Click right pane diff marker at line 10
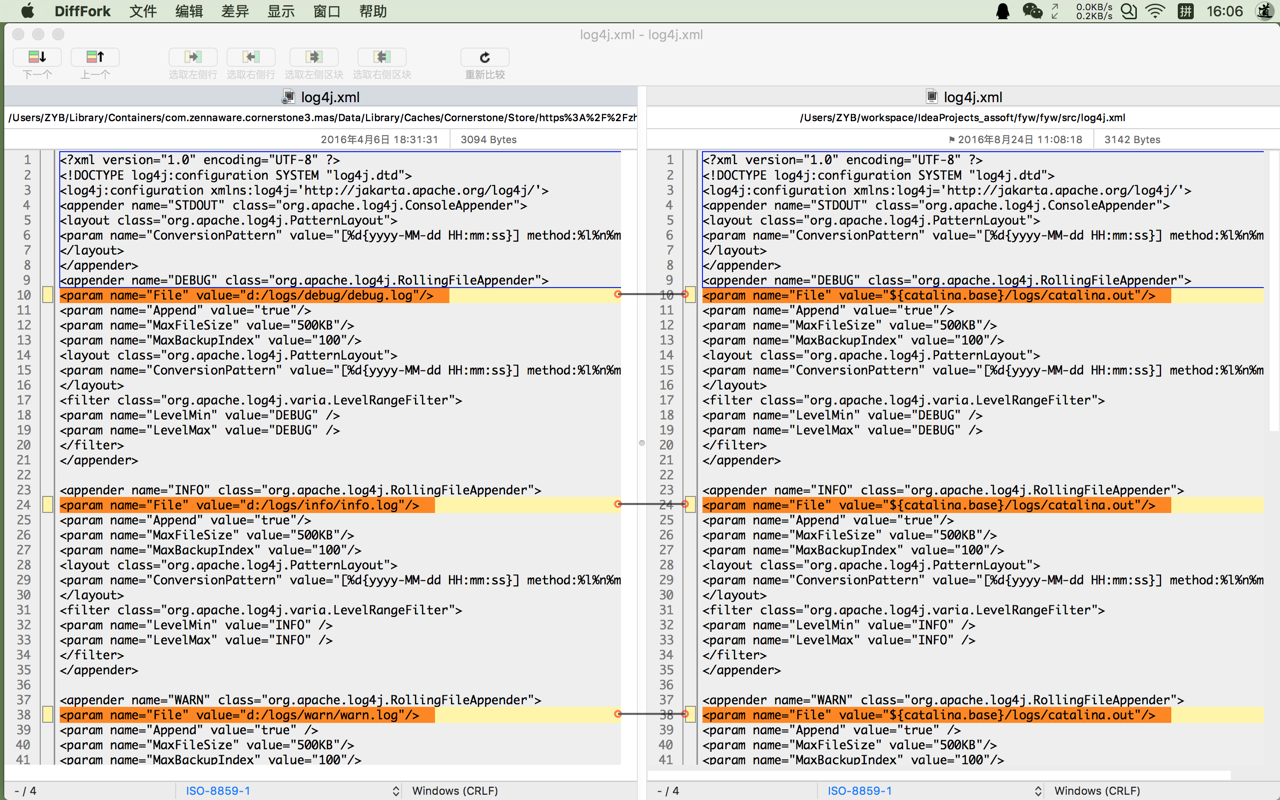1280x800 pixels. point(690,295)
